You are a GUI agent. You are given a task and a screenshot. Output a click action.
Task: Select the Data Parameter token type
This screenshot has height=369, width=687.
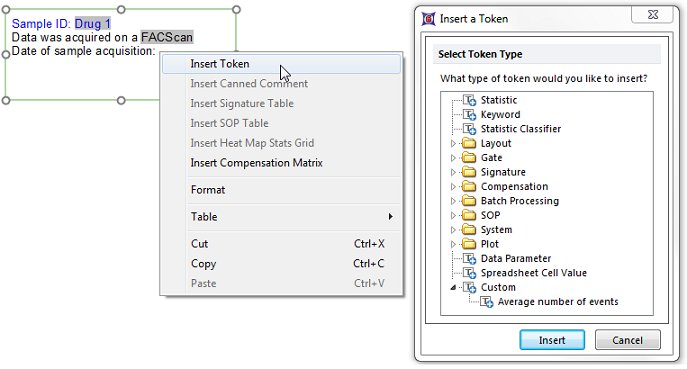(516, 259)
